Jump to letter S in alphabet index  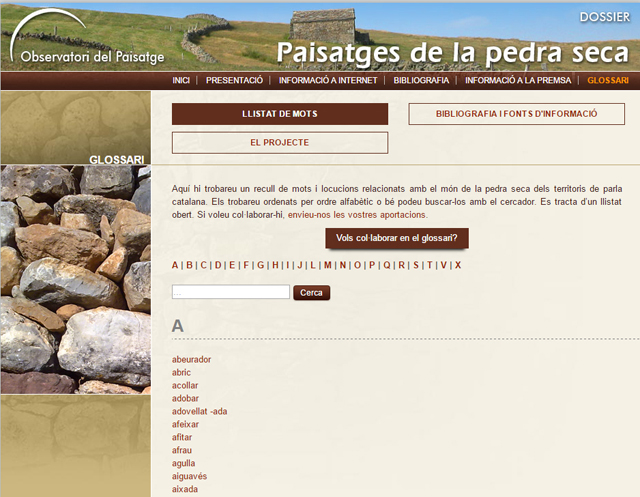point(416,265)
